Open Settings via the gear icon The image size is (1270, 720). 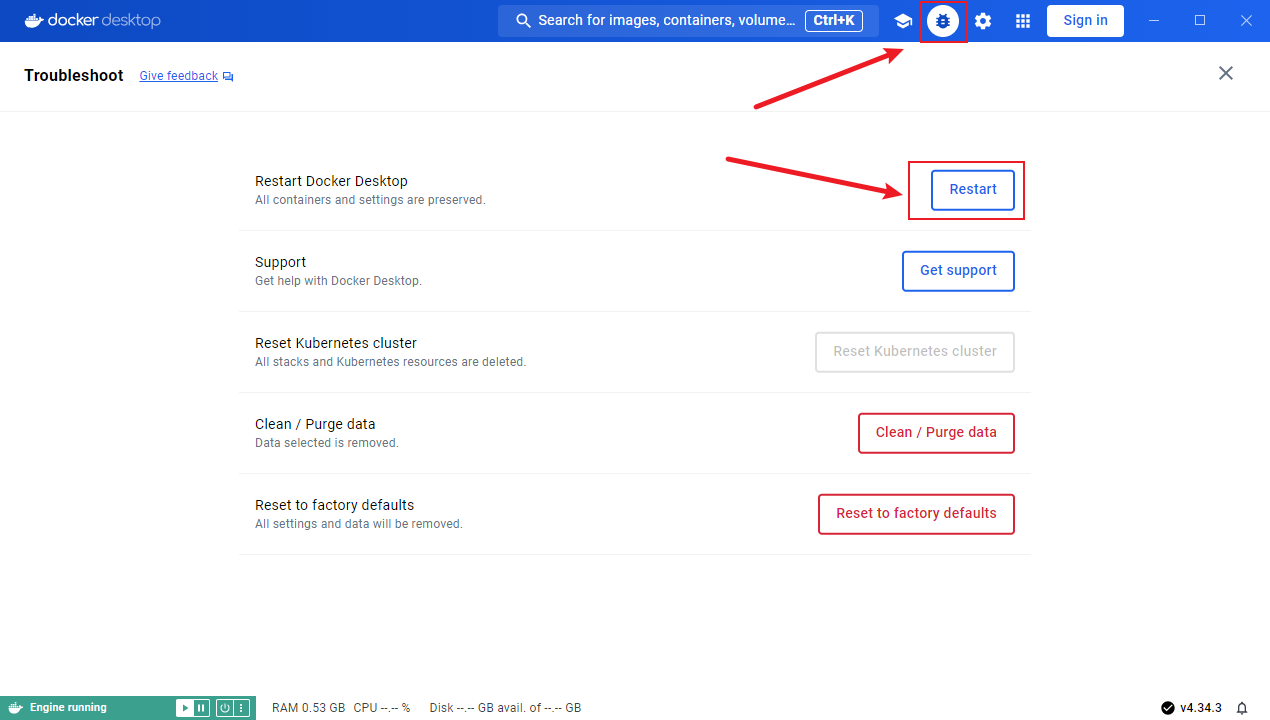point(983,21)
